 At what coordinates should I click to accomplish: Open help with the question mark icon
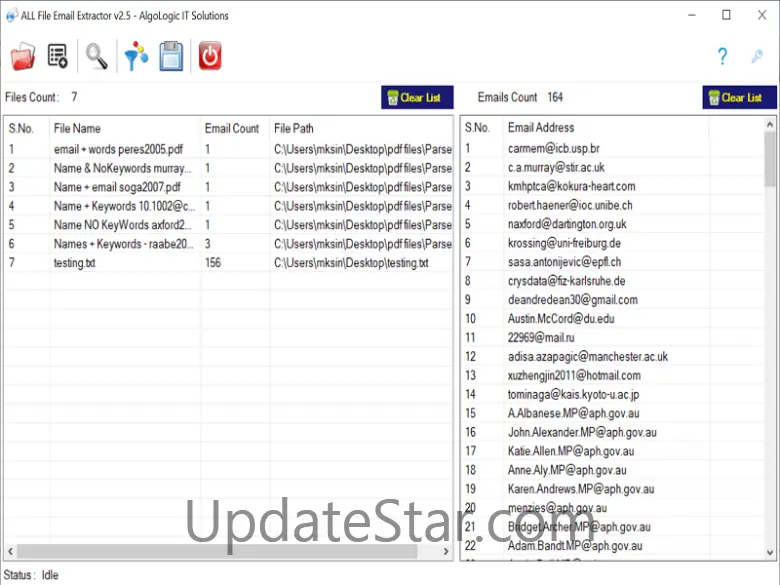point(722,56)
